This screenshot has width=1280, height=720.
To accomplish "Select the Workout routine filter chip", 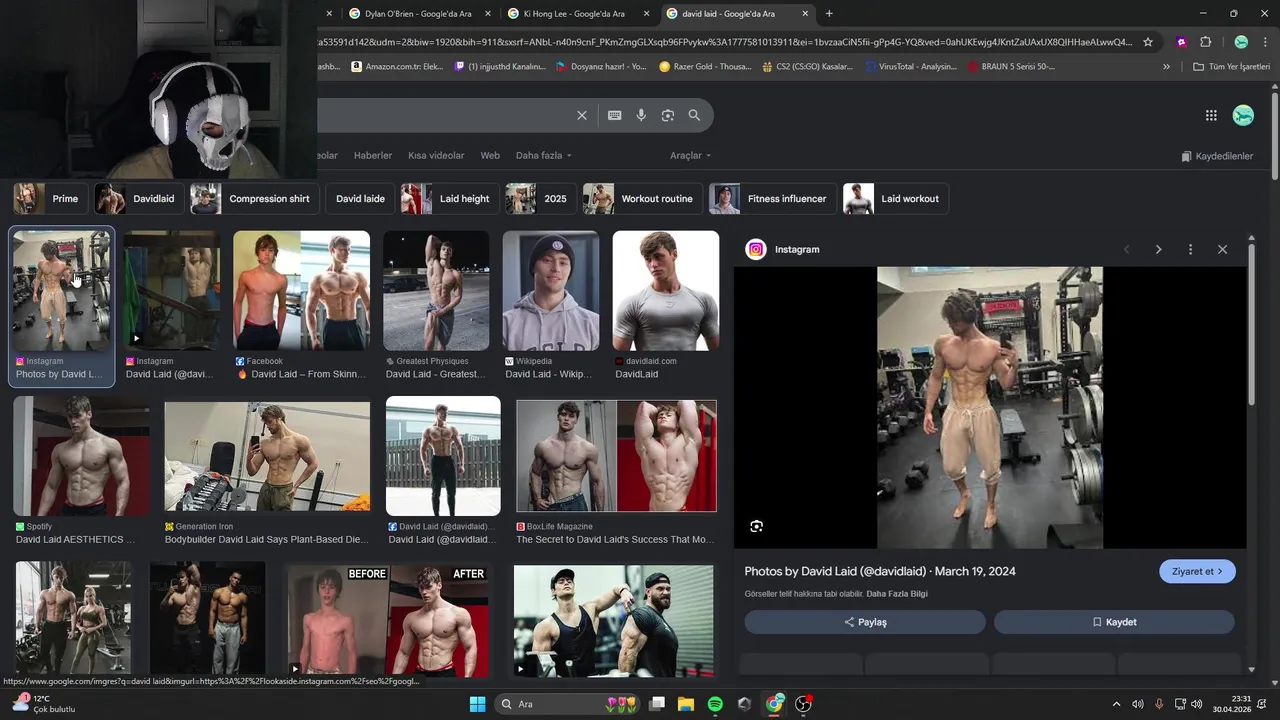I will 642,198.
